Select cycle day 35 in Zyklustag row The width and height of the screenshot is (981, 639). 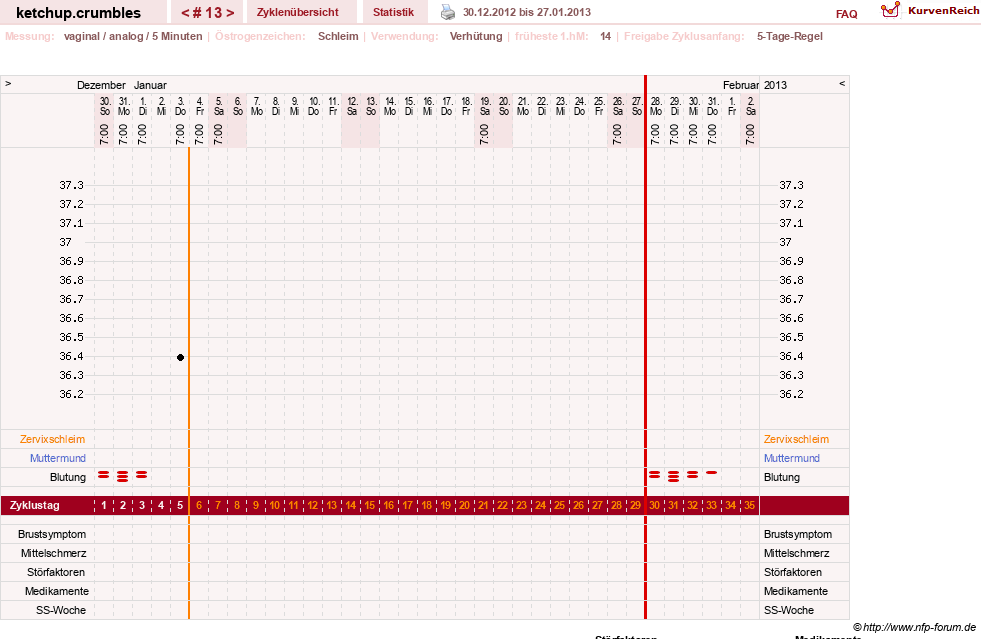[750, 505]
